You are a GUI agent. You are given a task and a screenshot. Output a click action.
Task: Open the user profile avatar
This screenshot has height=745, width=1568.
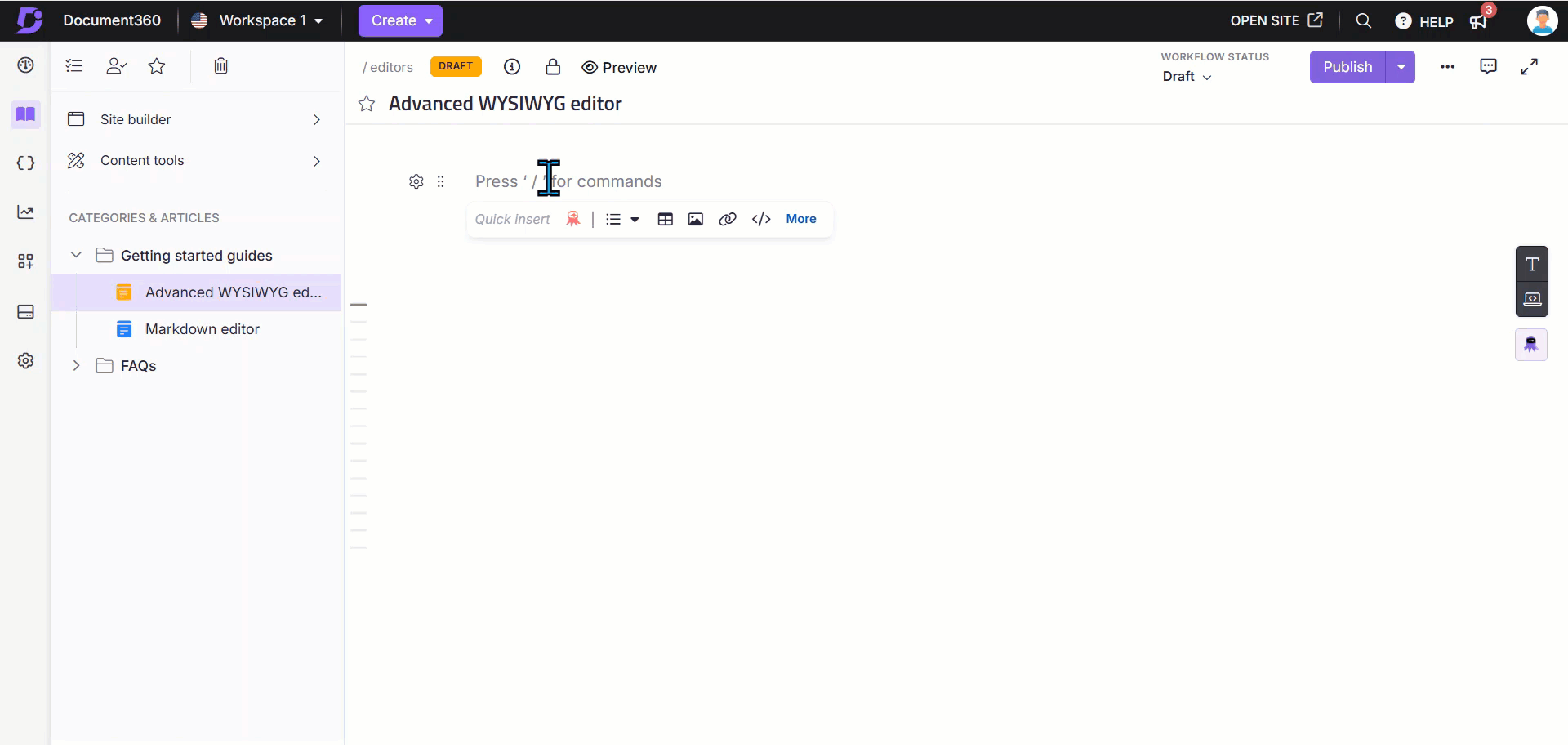[1542, 20]
